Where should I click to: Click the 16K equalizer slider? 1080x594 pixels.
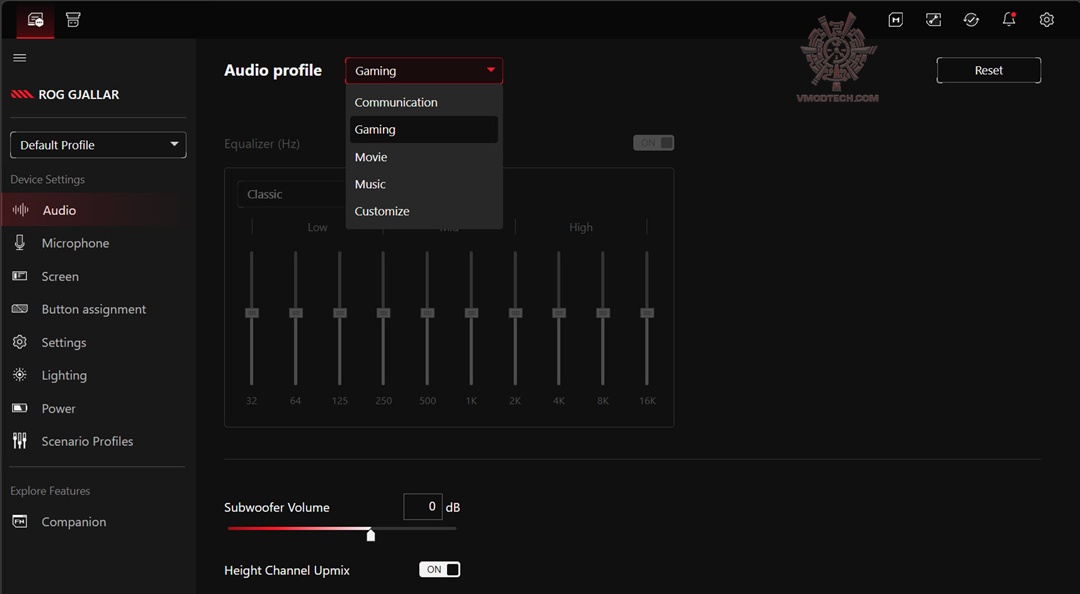pyautogui.click(x=647, y=313)
